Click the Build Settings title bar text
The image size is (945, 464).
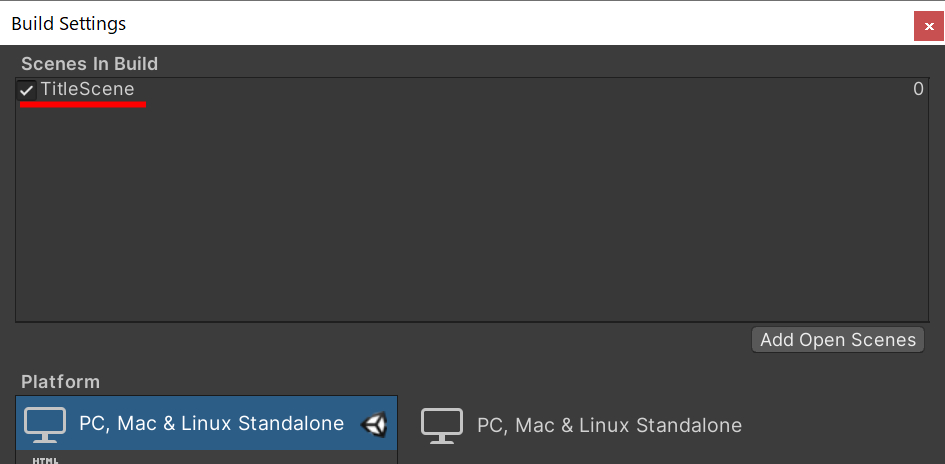pos(69,24)
